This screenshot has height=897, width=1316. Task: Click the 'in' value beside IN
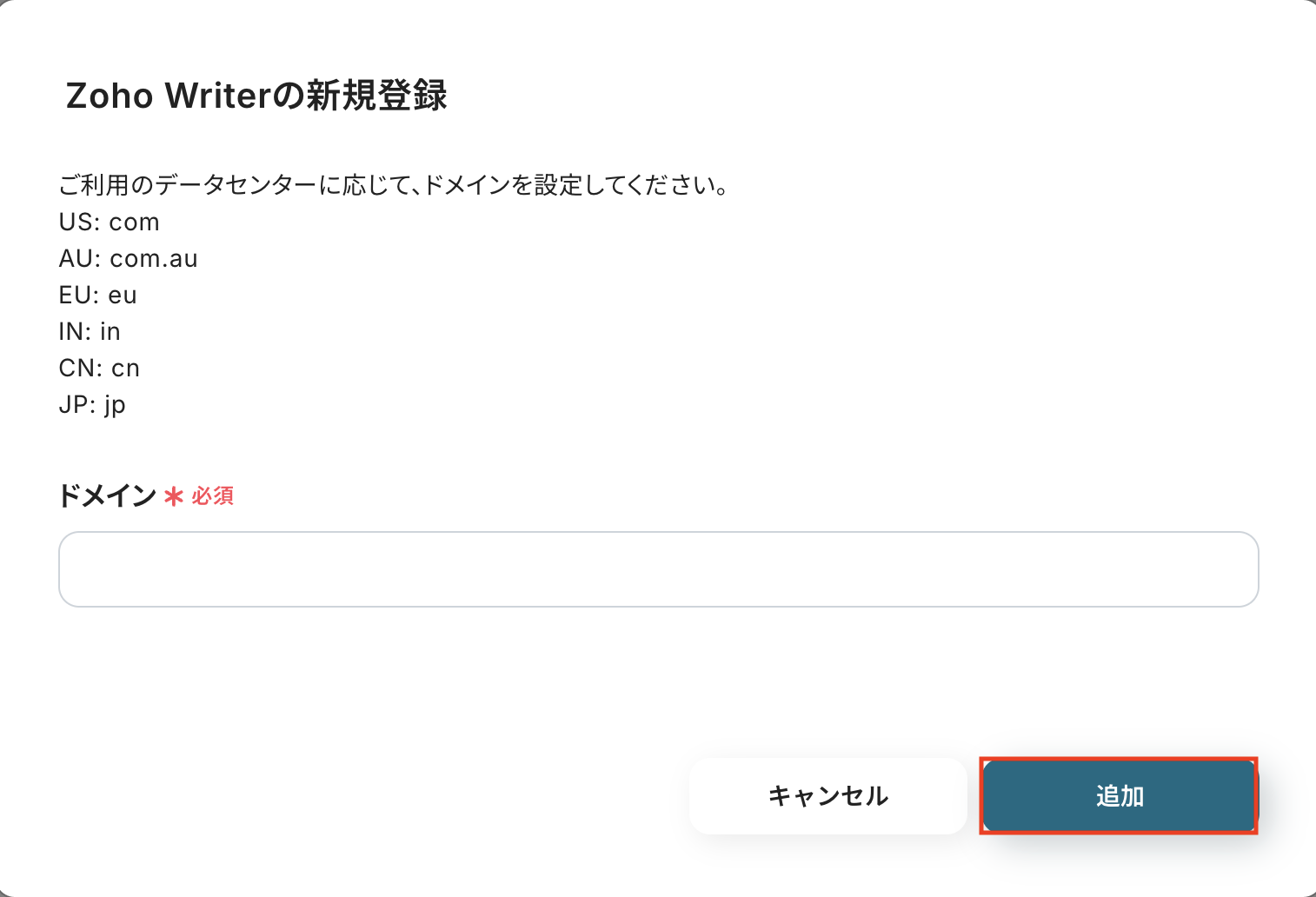point(110,332)
